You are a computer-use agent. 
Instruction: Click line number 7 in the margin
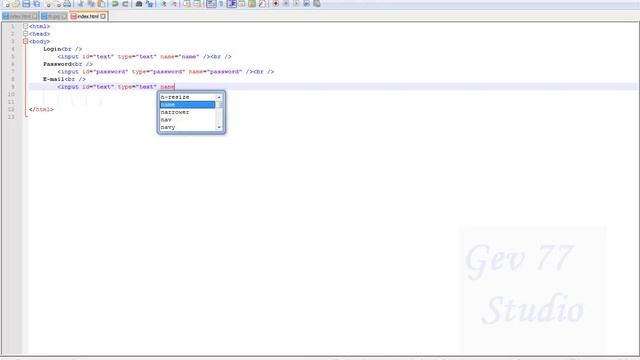(13, 71)
